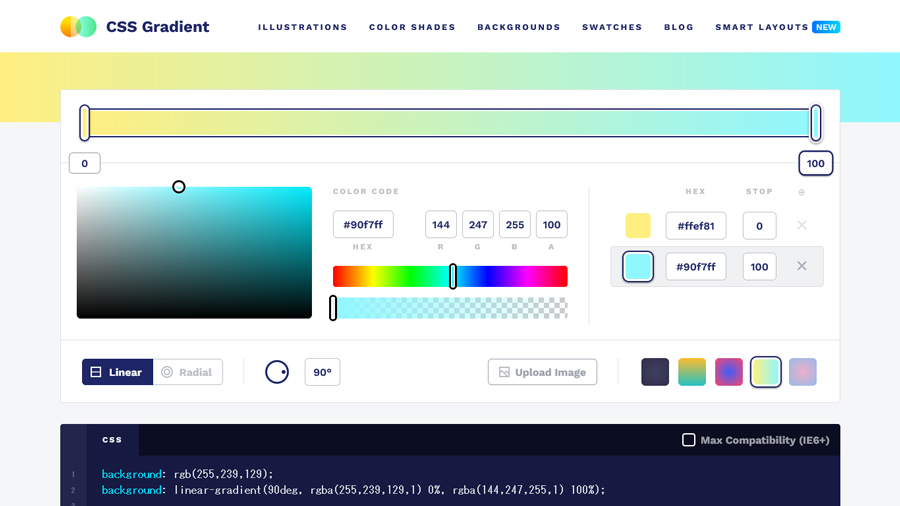The image size is (900, 506).
Task: Select Linear gradient type
Action: [x=117, y=372]
